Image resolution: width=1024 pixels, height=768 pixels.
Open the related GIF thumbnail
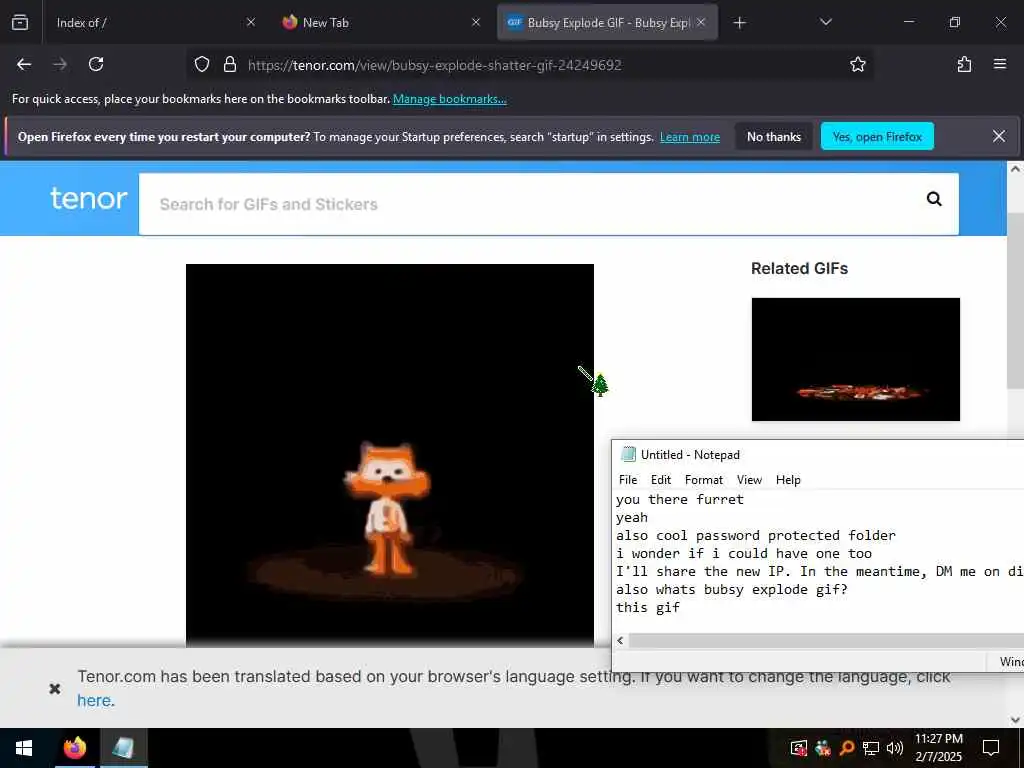click(856, 359)
